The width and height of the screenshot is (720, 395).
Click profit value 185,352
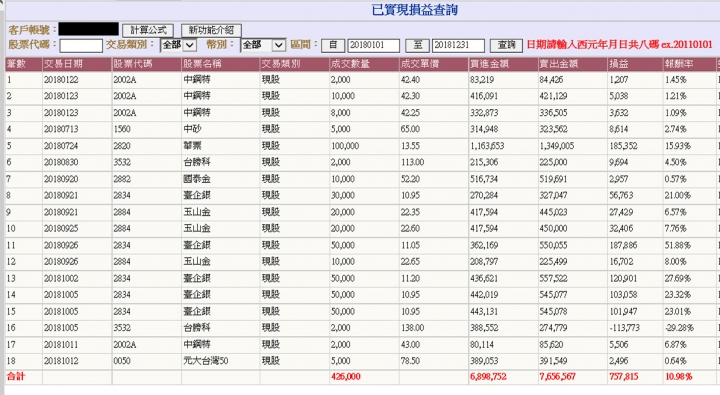tap(624, 146)
